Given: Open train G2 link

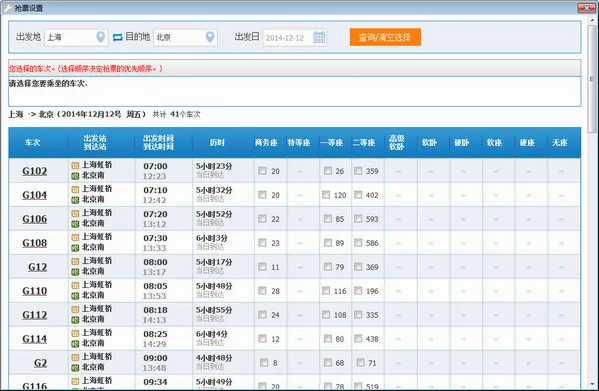Looking at the screenshot, I should [40, 363].
